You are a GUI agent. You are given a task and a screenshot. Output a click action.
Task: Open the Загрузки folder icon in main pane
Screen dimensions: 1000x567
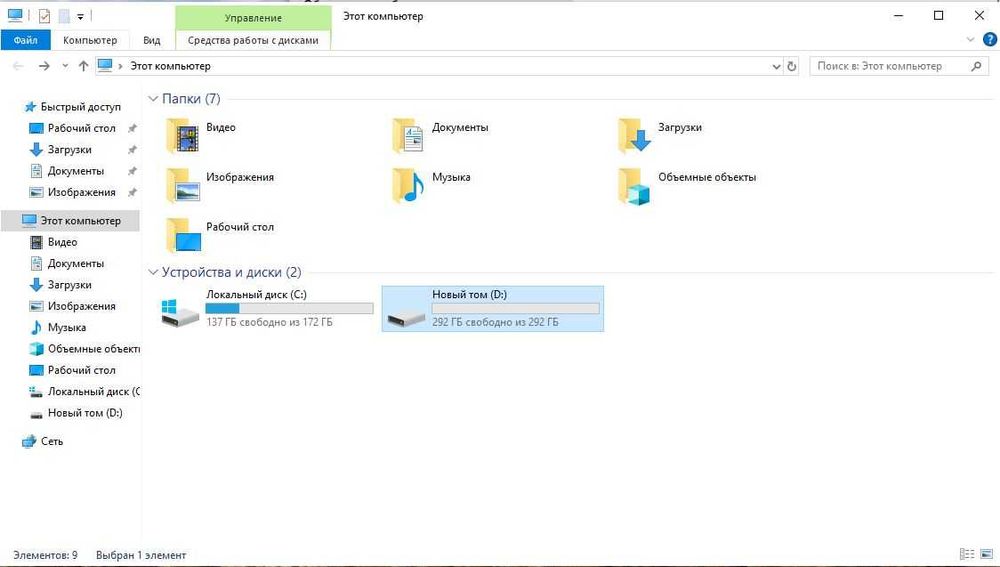[x=635, y=136]
